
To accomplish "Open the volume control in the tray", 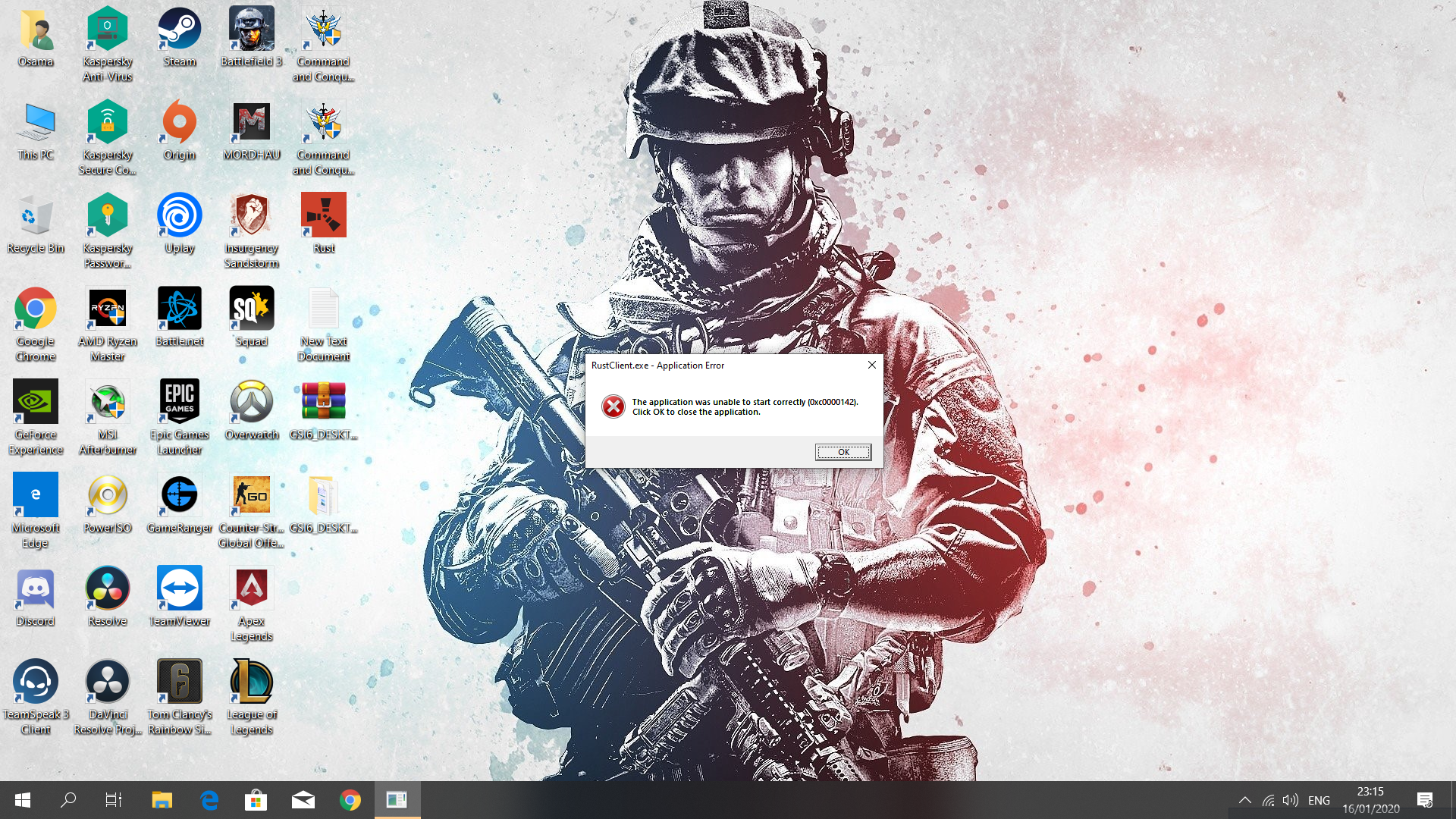I will [1290, 800].
